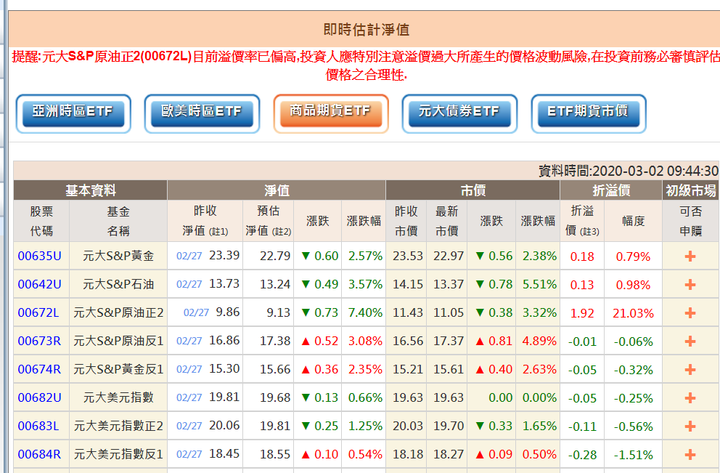
Task: Click the plus icon in the 00673R row
Action: click(x=690, y=341)
